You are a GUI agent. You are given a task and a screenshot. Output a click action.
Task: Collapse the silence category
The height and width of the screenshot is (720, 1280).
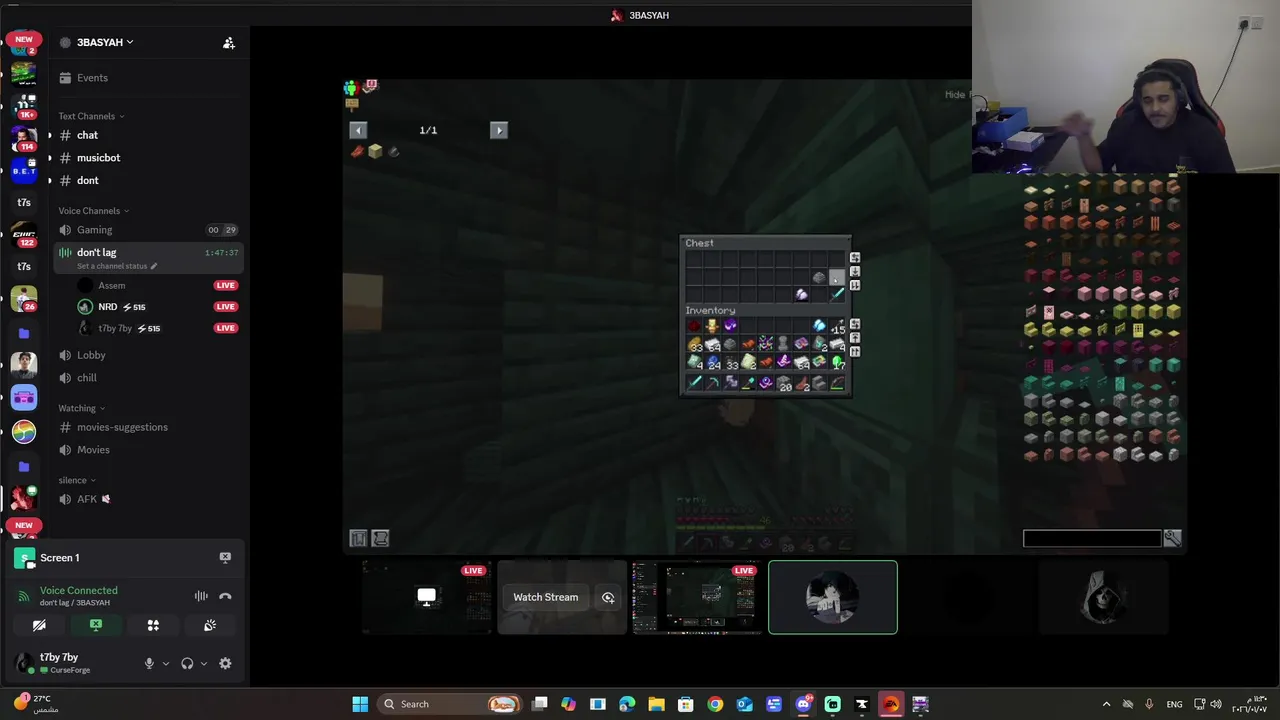pyautogui.click(x=77, y=480)
